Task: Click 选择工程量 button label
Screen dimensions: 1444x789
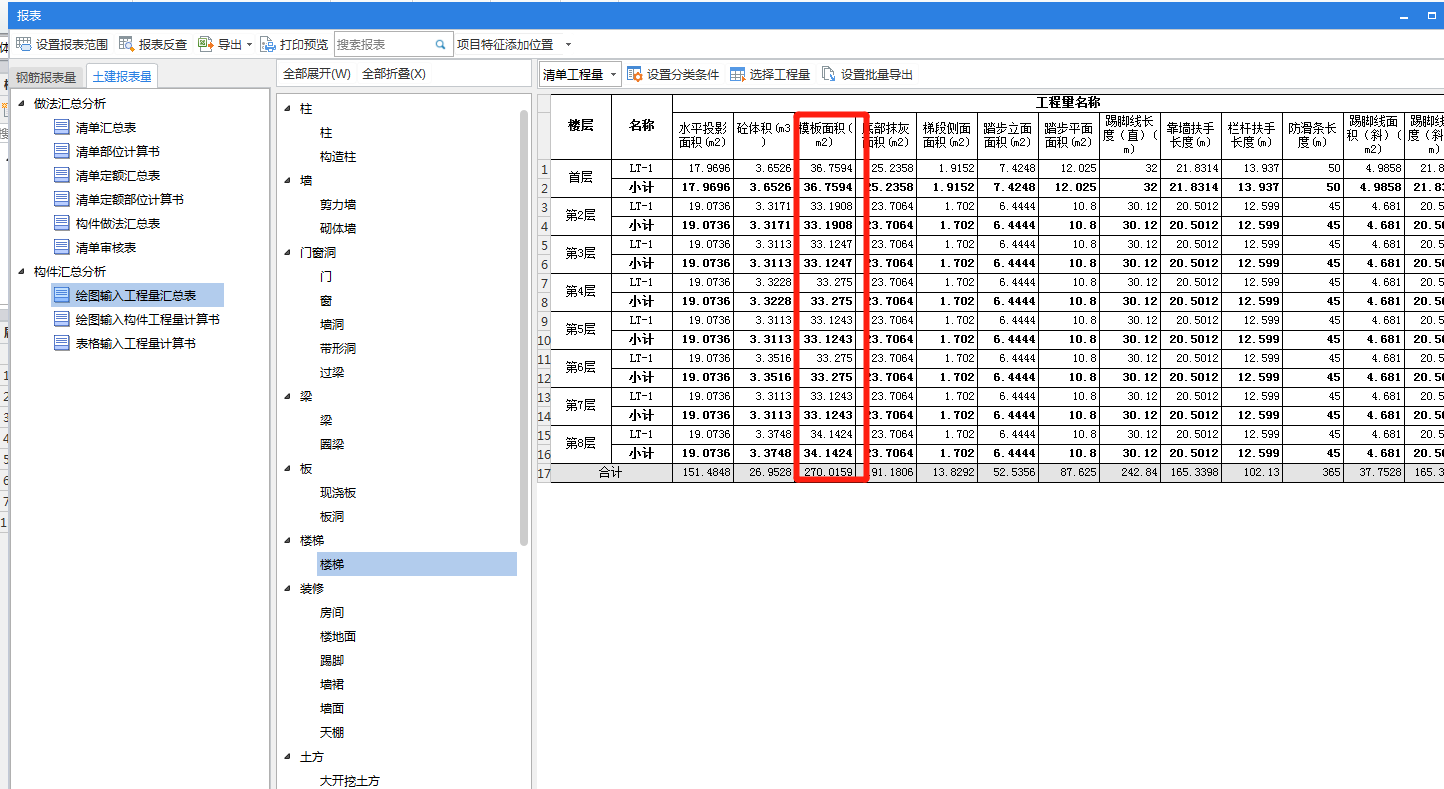Action: point(780,74)
